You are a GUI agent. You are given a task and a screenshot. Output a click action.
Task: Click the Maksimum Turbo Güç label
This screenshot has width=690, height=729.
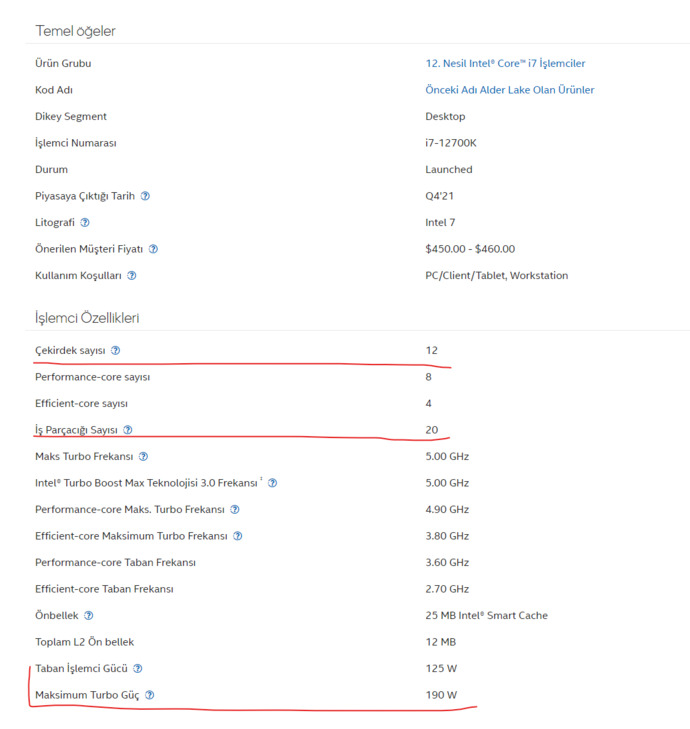tap(87, 695)
